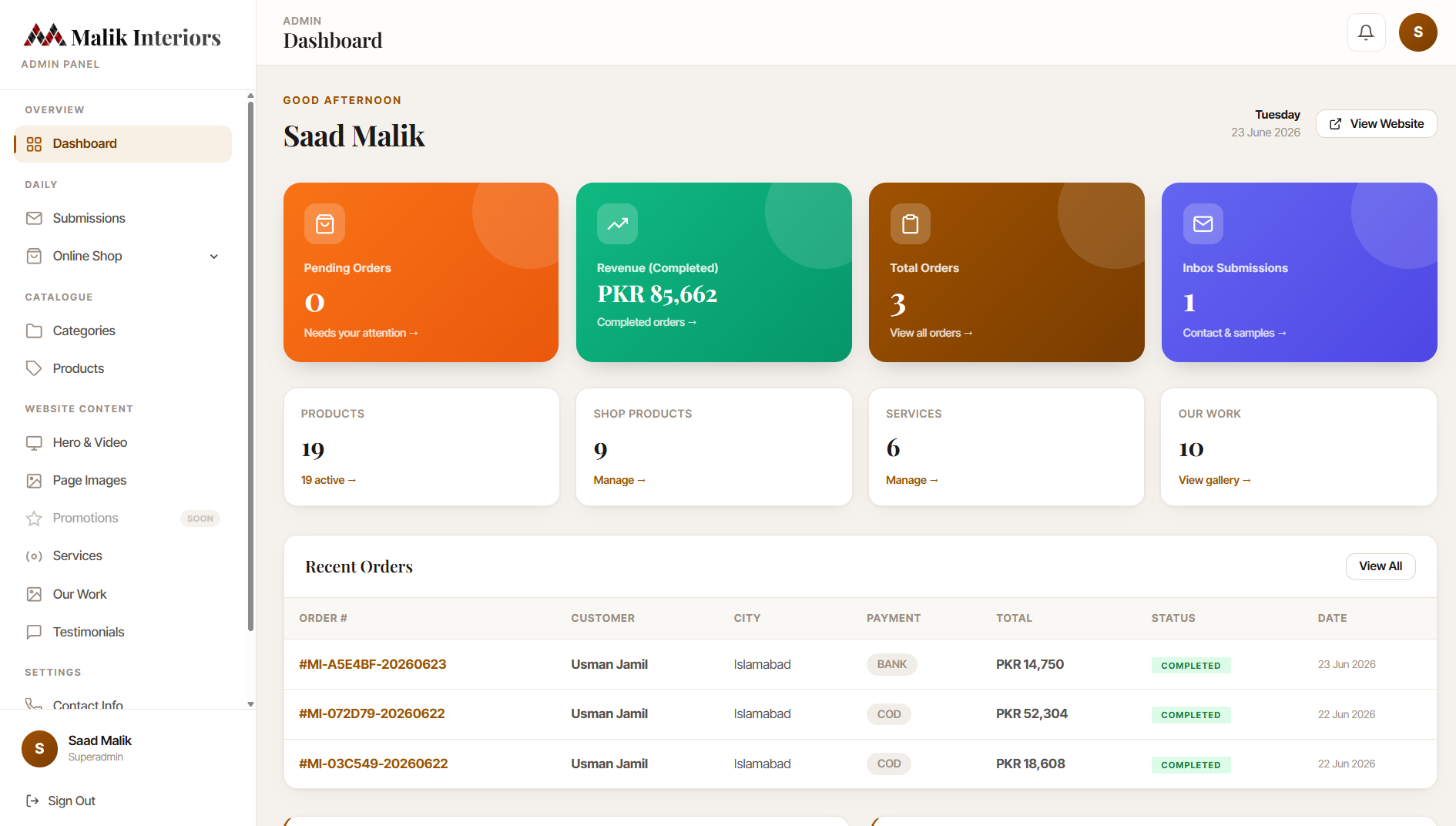The height and width of the screenshot is (826, 1456).
Task: Click the Services radio icon
Action: [x=34, y=556]
